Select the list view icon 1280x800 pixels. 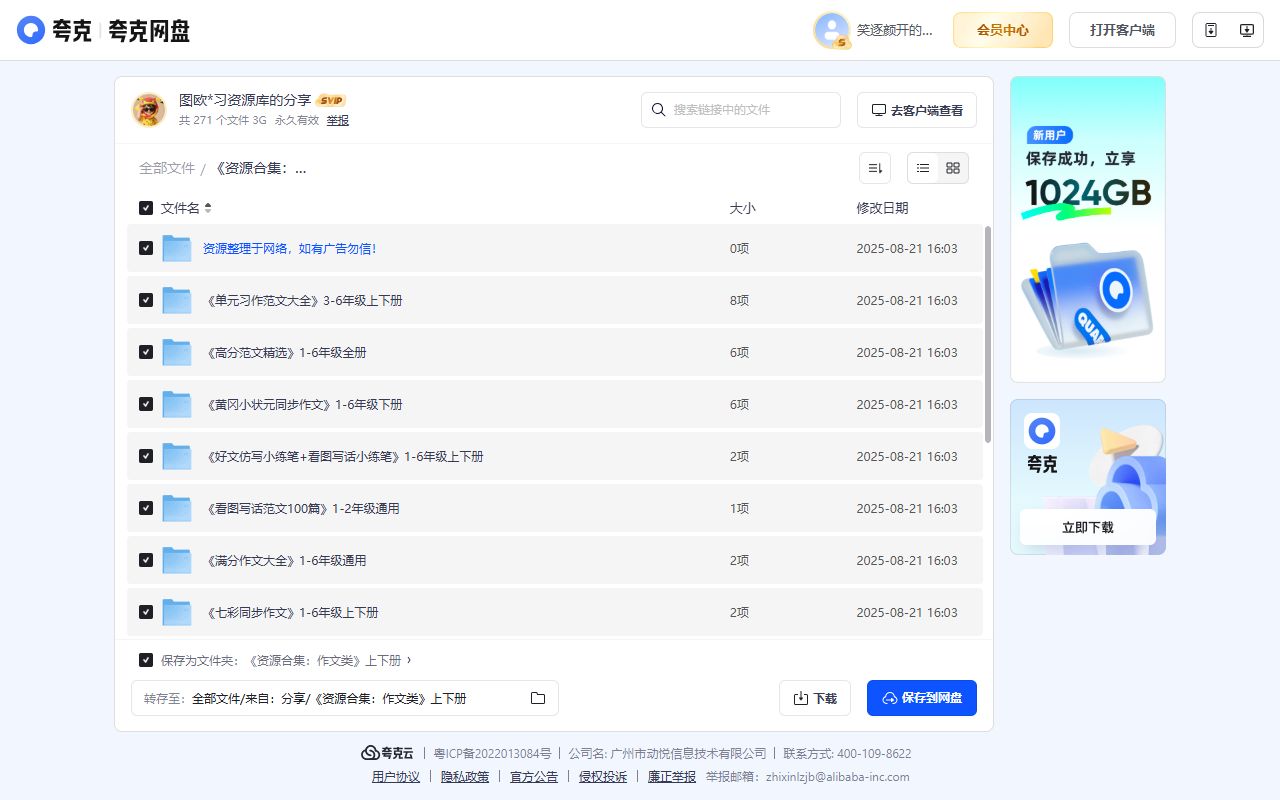tap(922, 168)
